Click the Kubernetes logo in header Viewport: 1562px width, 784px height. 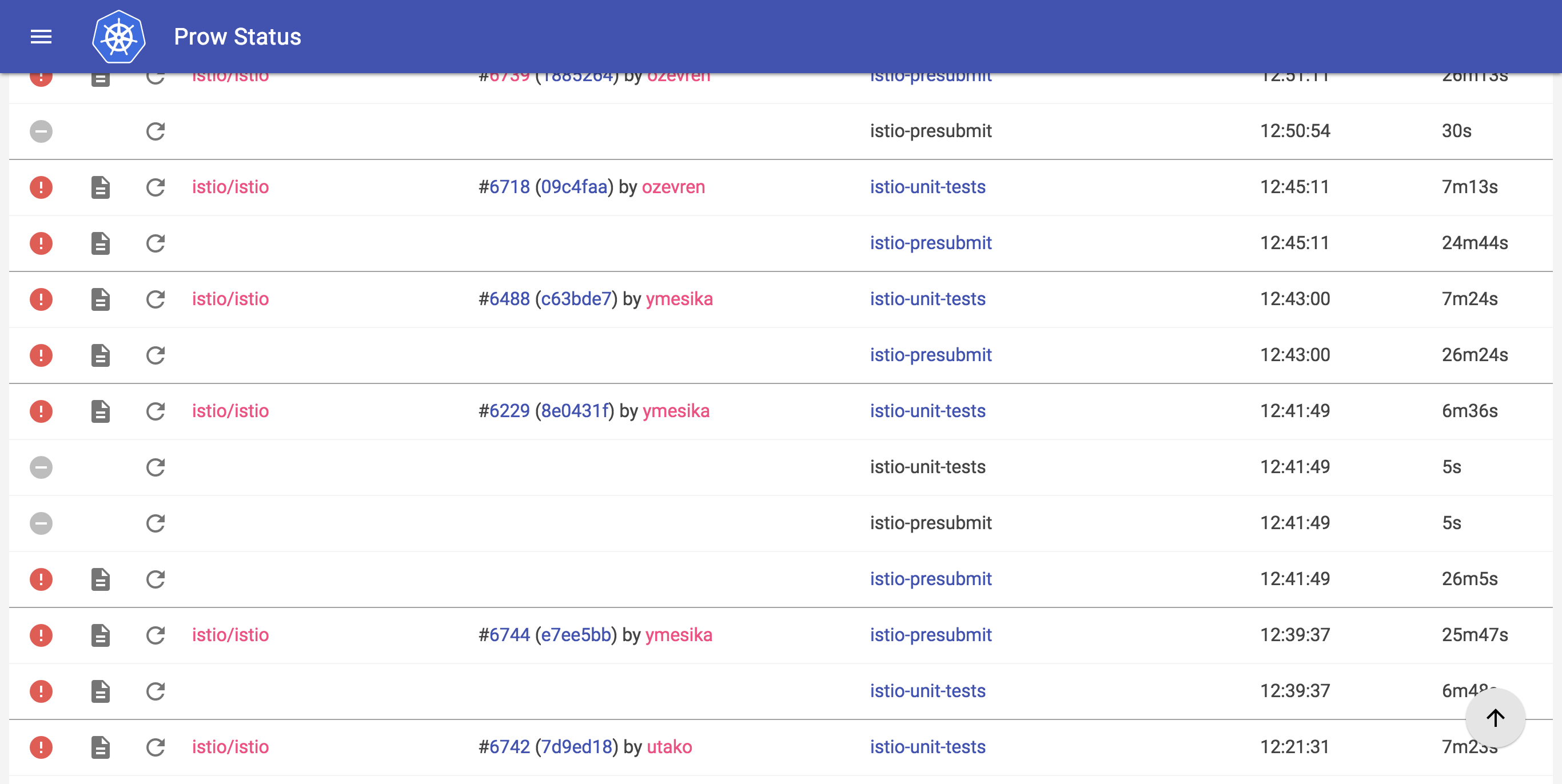tap(119, 37)
